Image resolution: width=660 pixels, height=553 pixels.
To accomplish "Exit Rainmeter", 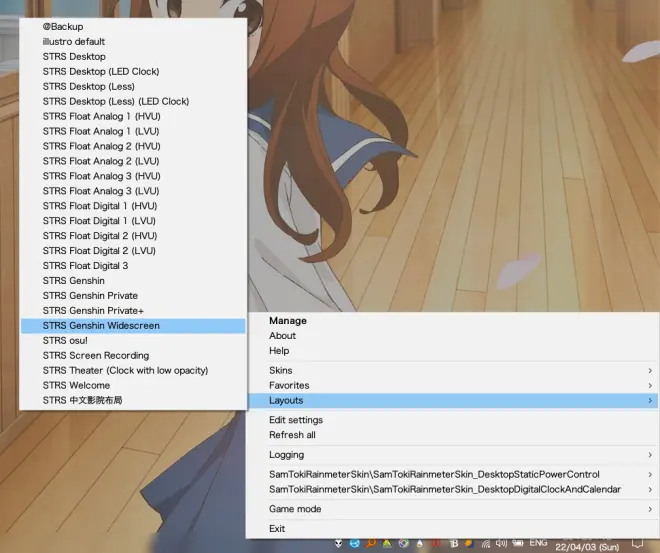I will tap(453, 529).
